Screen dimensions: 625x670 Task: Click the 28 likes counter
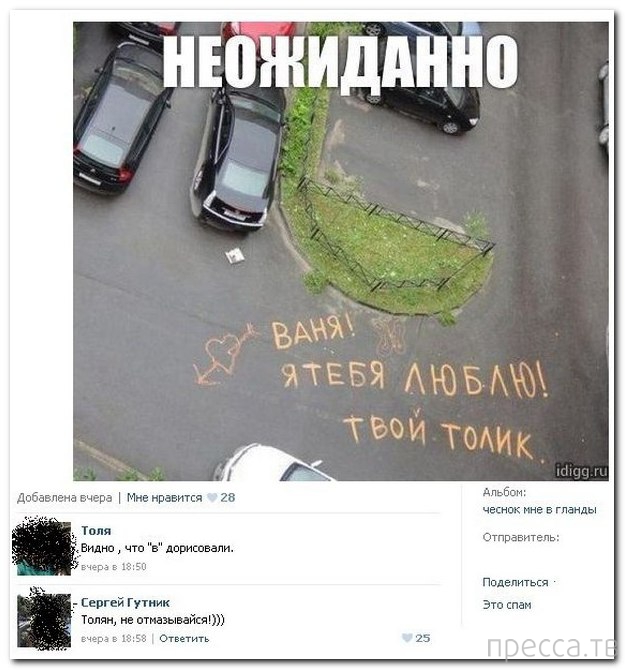[x=228, y=497]
